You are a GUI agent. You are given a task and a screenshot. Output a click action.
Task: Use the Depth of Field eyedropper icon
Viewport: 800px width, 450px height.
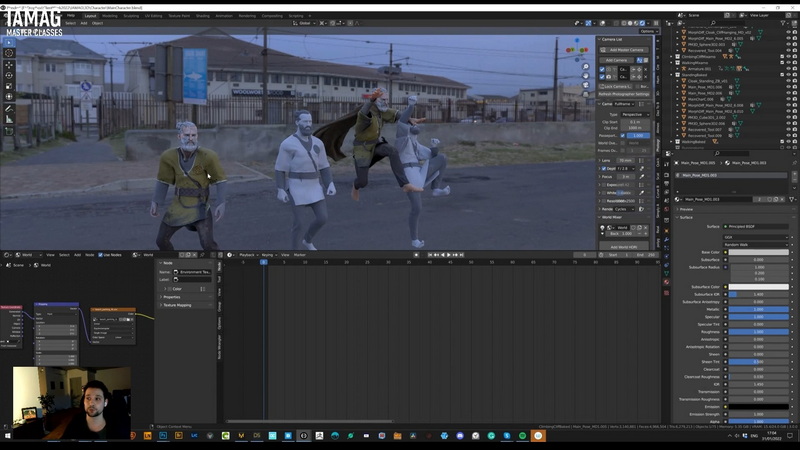(x=642, y=168)
